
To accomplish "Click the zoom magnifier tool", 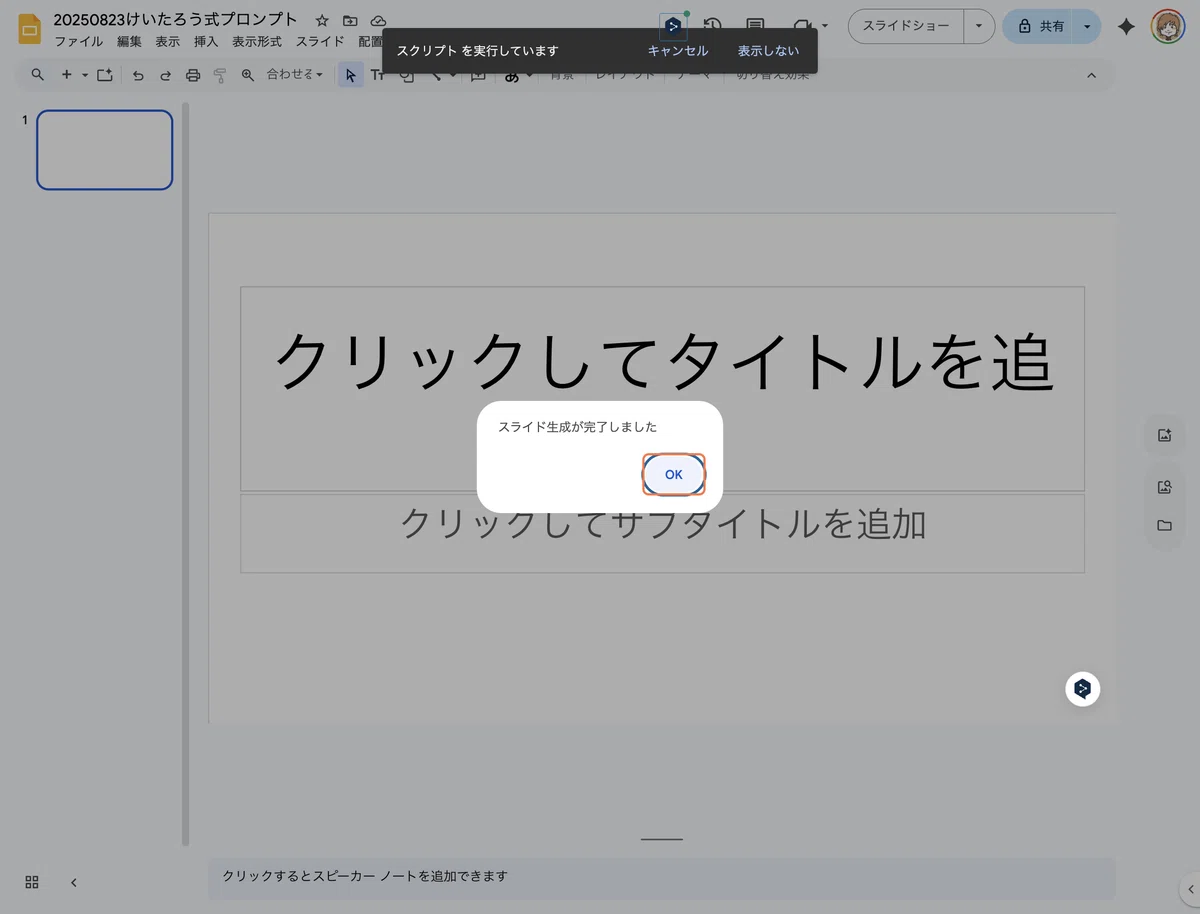I will pyautogui.click(x=248, y=75).
